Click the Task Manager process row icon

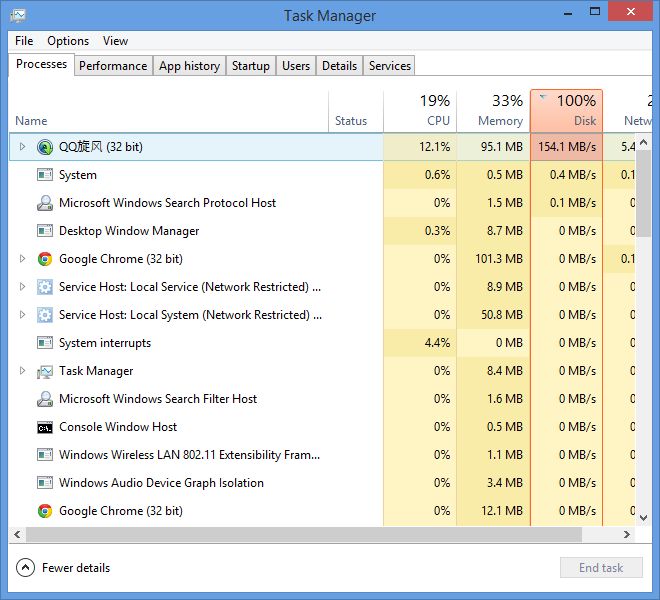coord(45,371)
